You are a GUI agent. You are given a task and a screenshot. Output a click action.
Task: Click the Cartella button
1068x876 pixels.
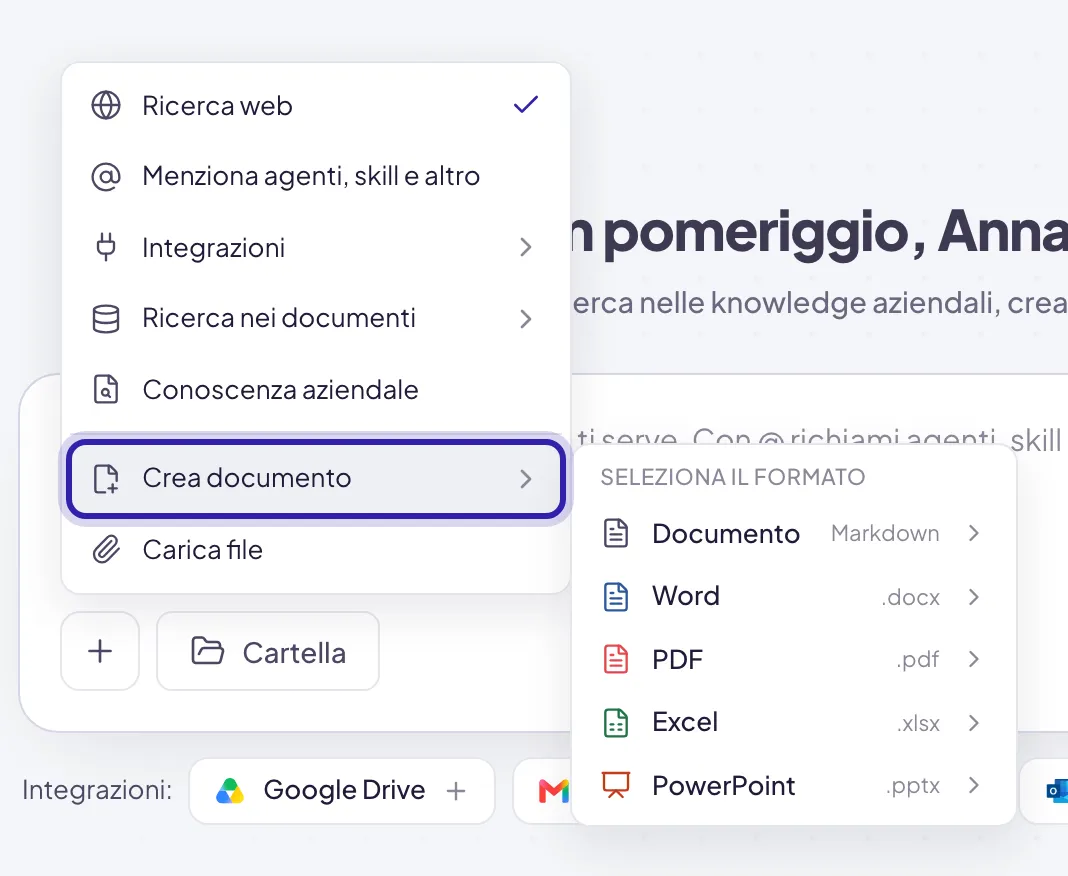pyautogui.click(x=268, y=651)
